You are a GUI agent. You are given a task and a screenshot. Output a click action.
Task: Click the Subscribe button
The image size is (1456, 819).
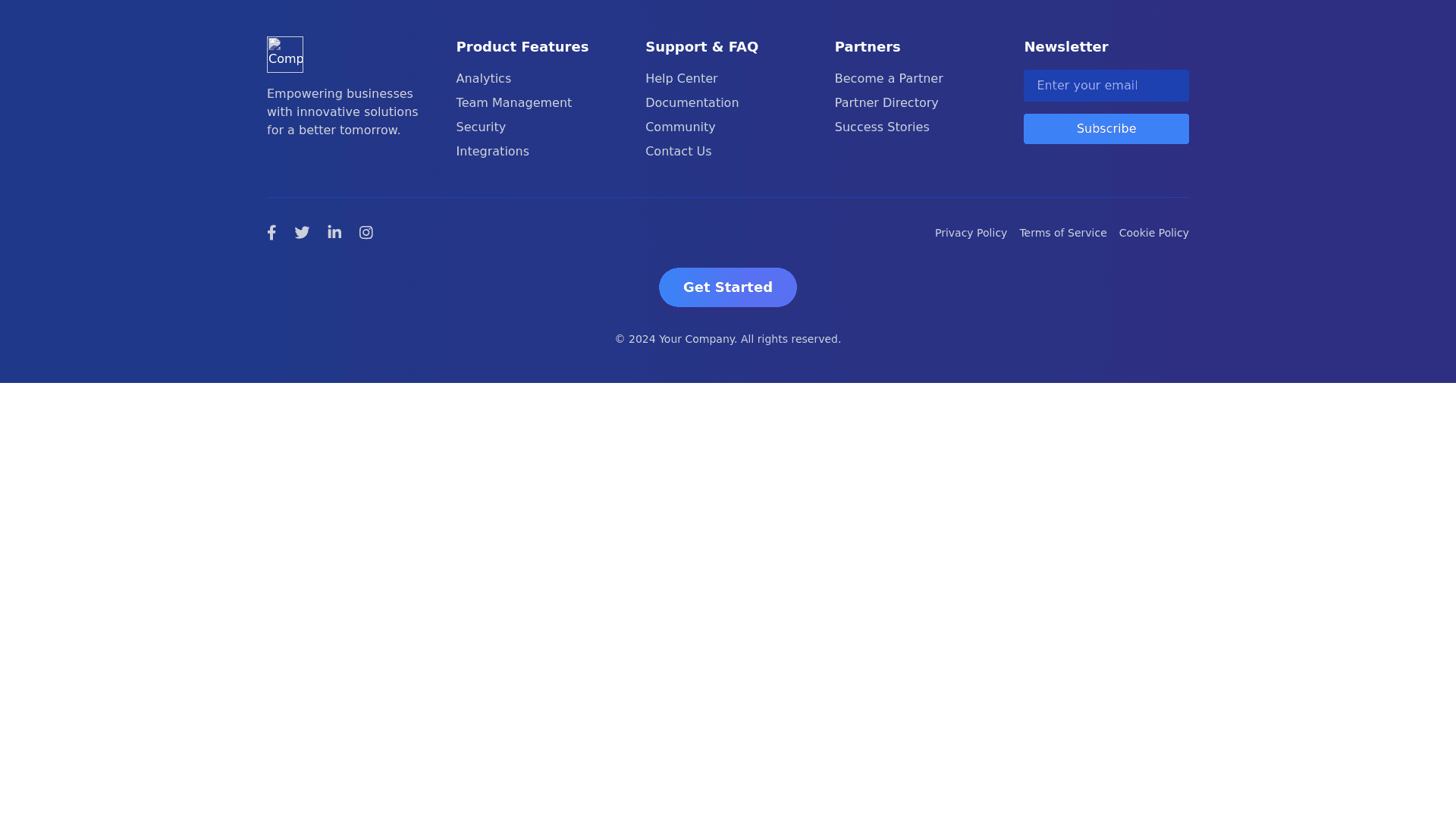point(1106,129)
